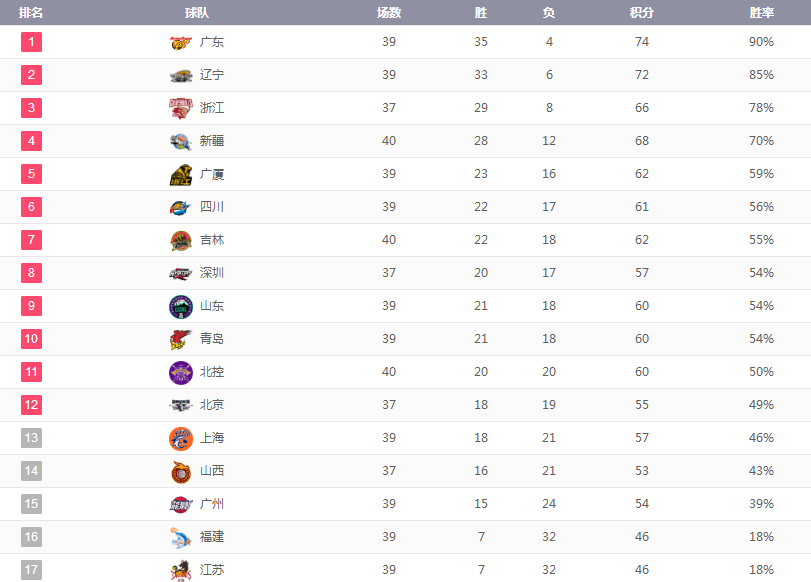The height and width of the screenshot is (582, 811).
Task: Open the 深圳 team name link
Action: 212,273
